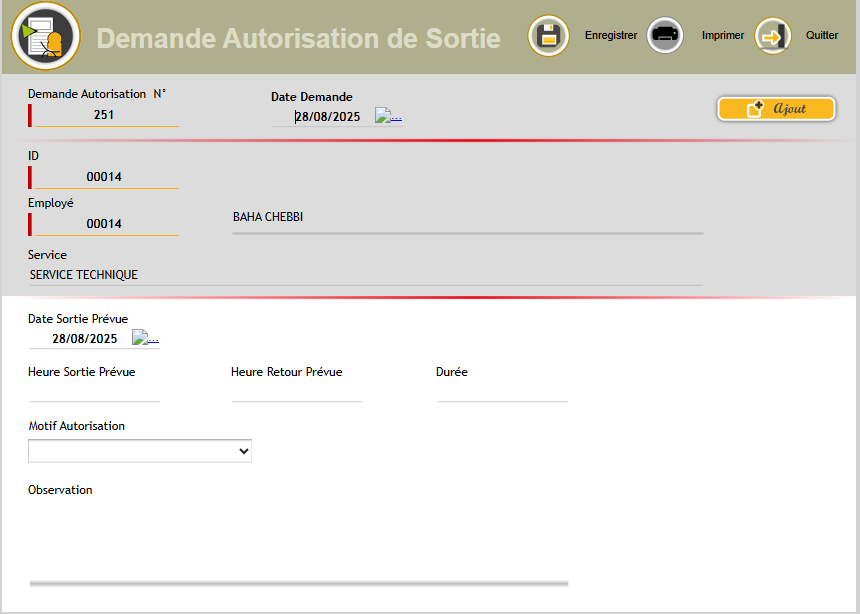
Task: Click the application logo in the header
Action: tap(45, 35)
